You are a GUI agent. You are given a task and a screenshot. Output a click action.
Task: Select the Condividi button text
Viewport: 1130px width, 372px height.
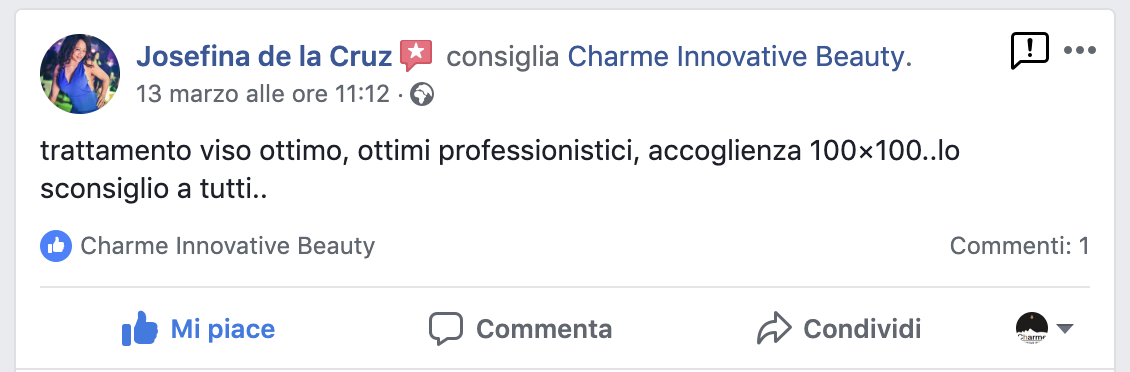point(862,329)
